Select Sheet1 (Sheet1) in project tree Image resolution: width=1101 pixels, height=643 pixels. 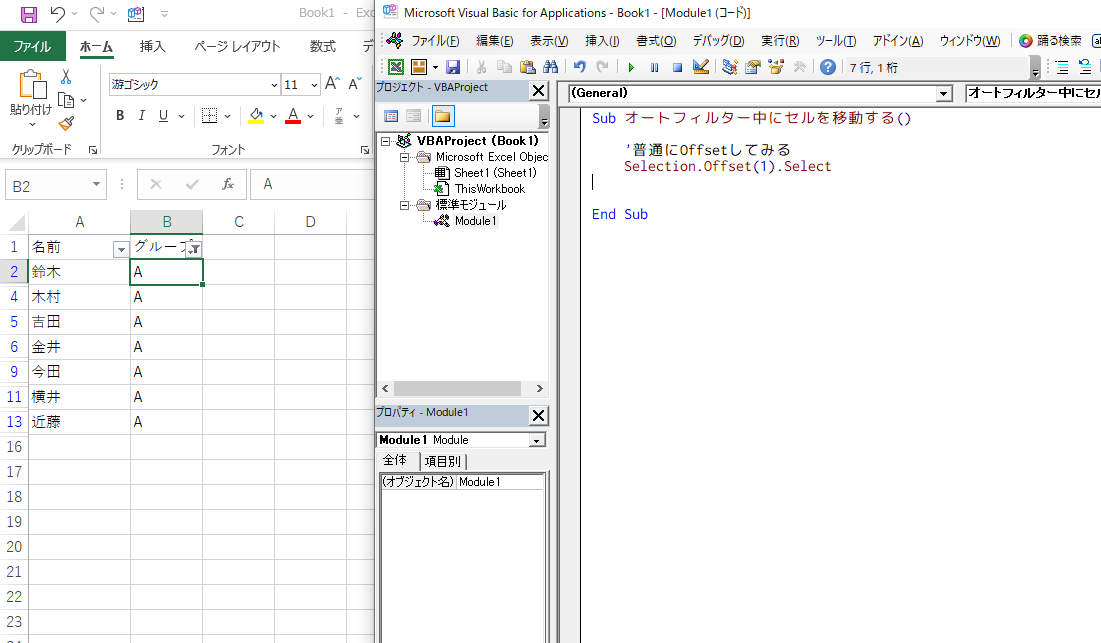(495, 173)
